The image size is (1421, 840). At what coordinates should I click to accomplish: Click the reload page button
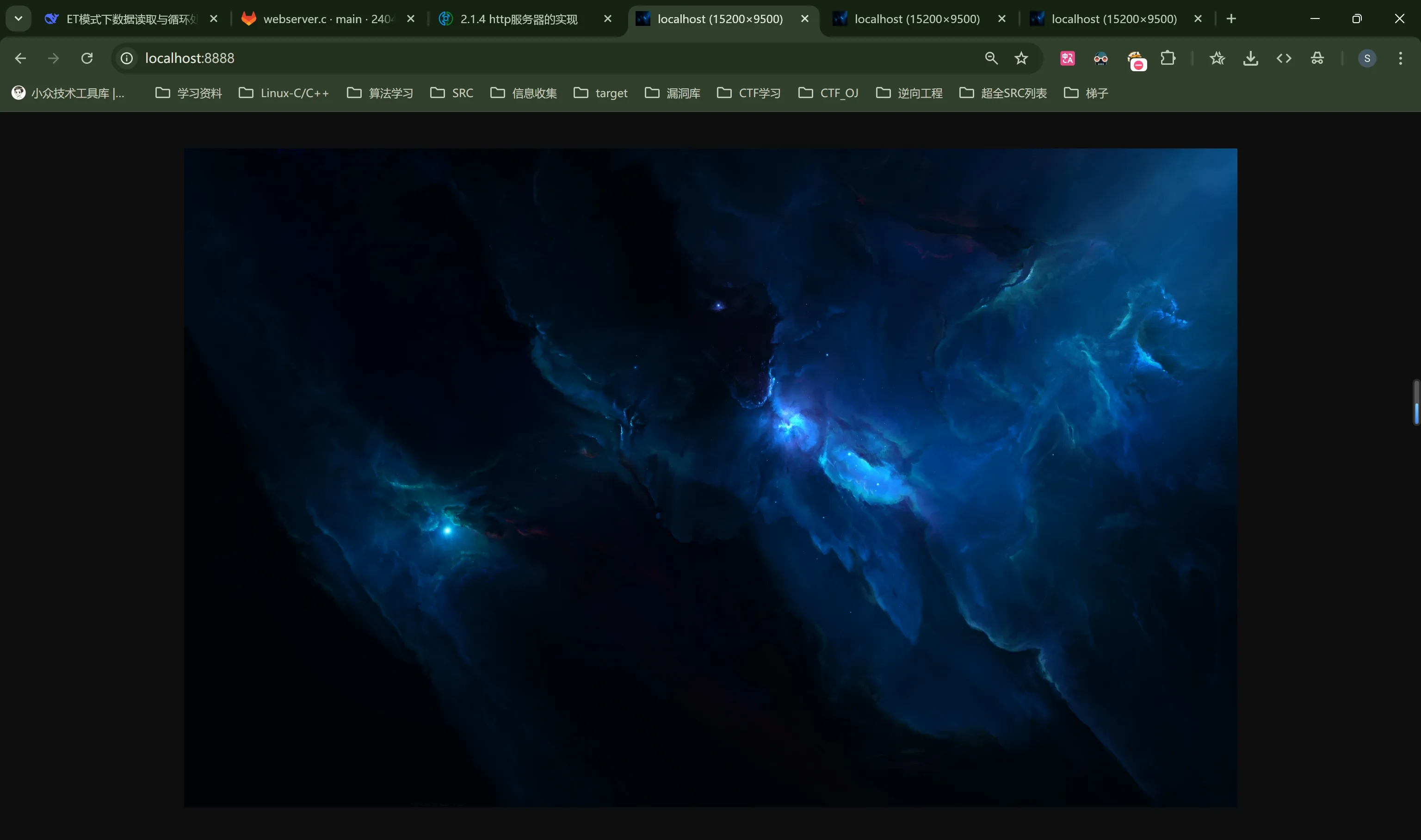click(86, 58)
